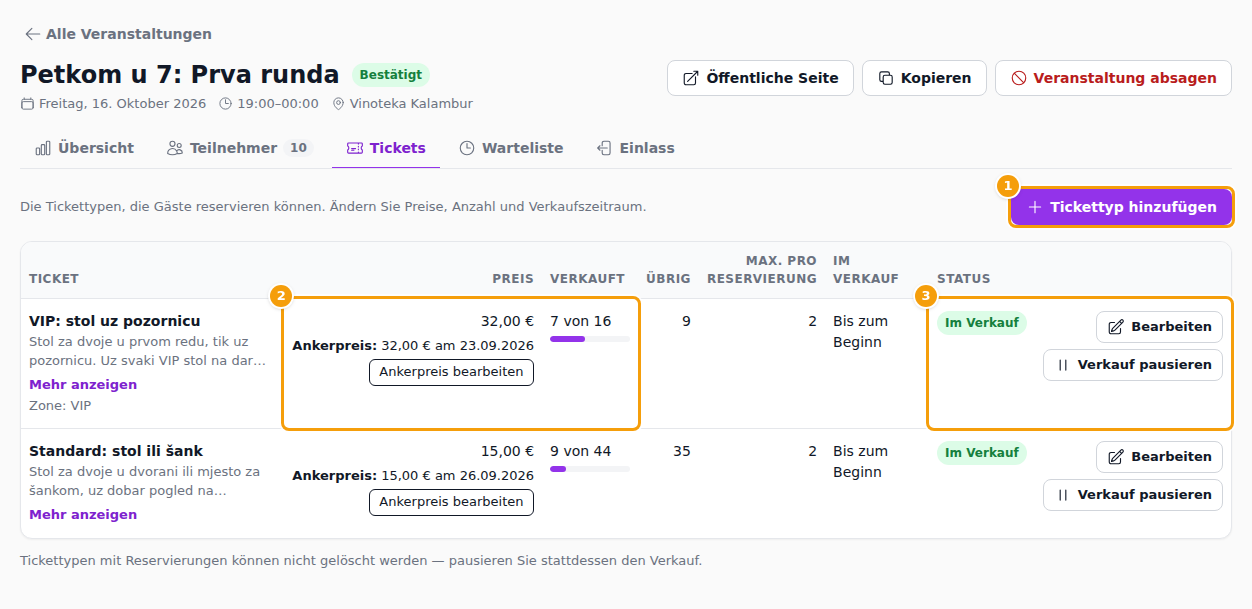Image resolution: width=1252 pixels, height=609 pixels.
Task: Open the Warteliste tab
Action: [x=511, y=148]
